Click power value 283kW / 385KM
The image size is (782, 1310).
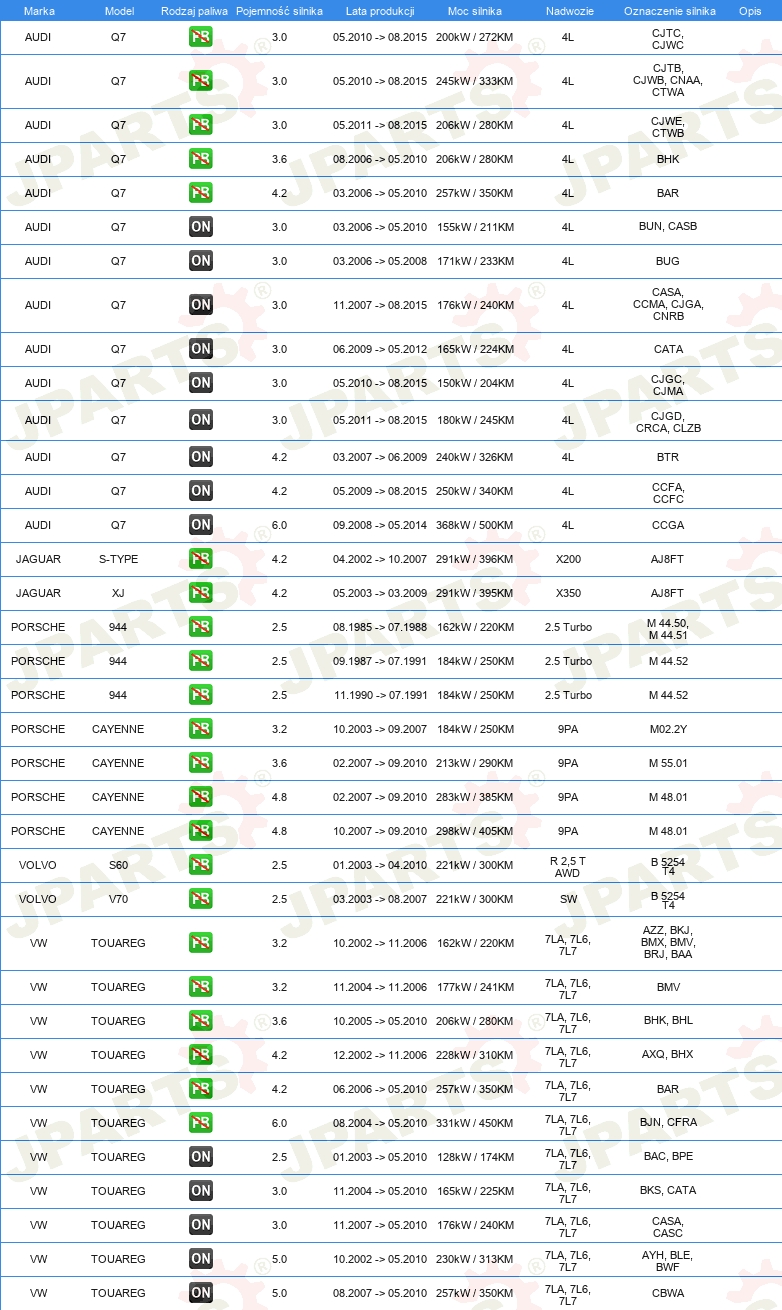[475, 797]
